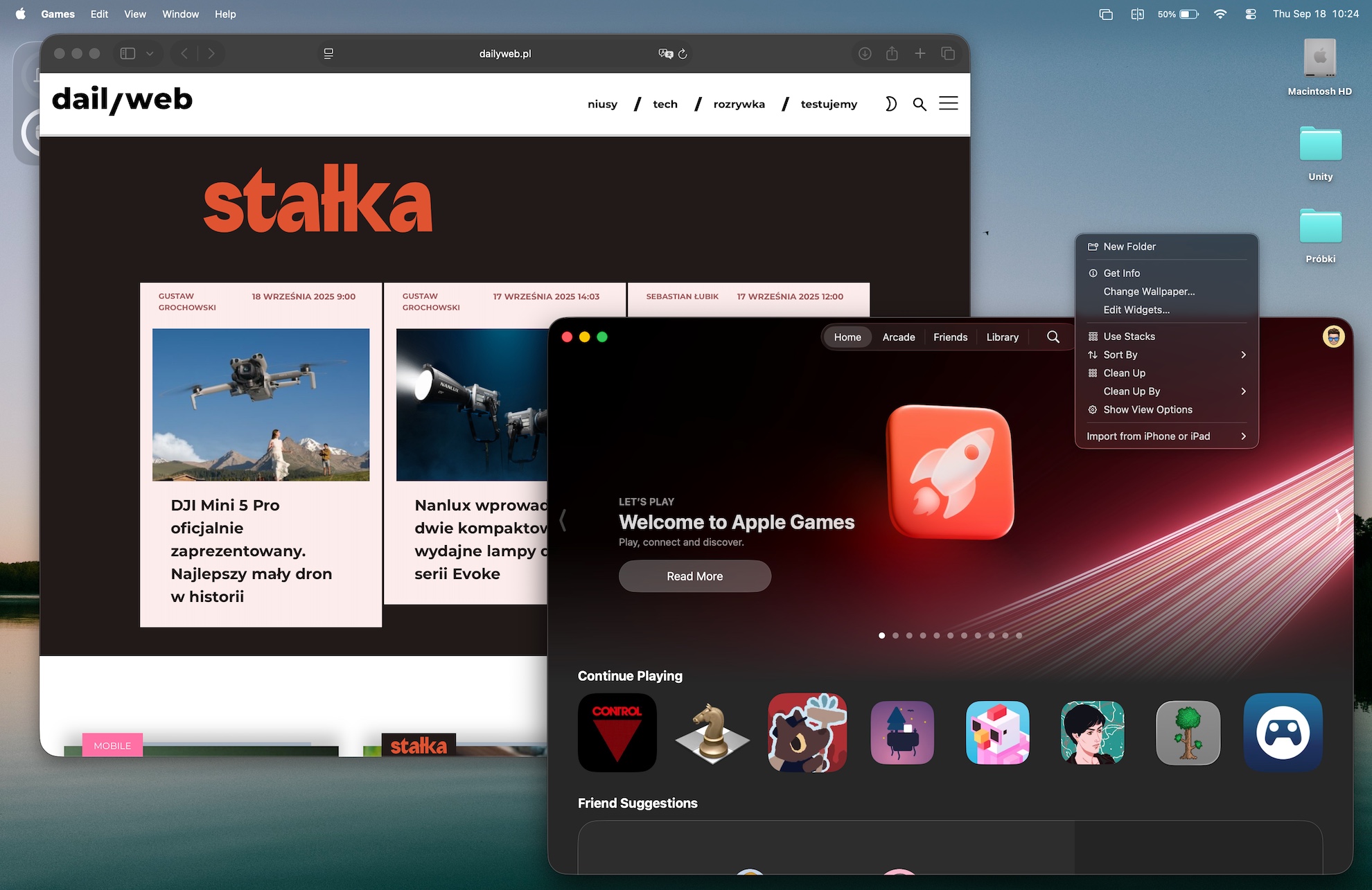
Task: Open the DJI Mini 5 Pro drone thumbnail
Action: 261,404
